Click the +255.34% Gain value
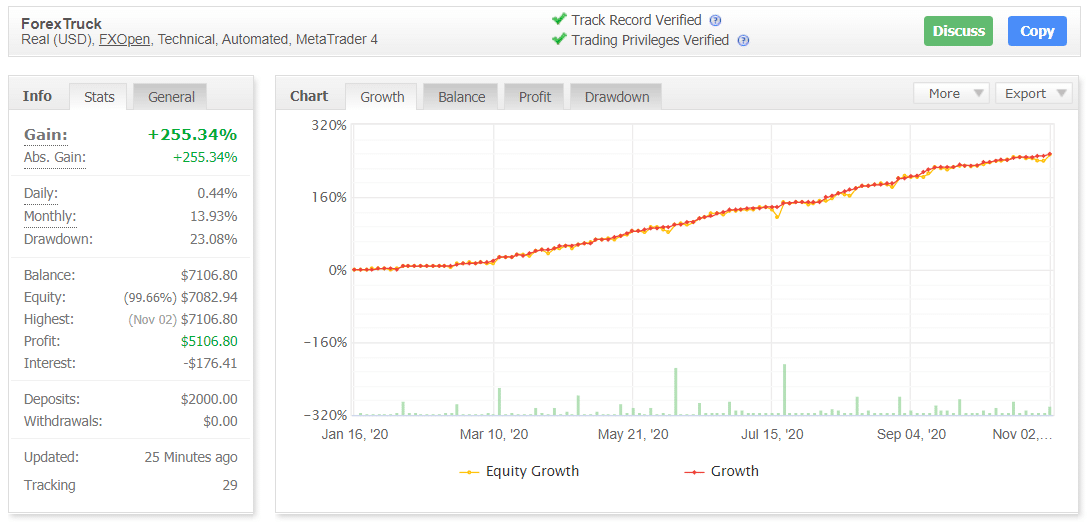This screenshot has height=525, width=1089. 192,135
